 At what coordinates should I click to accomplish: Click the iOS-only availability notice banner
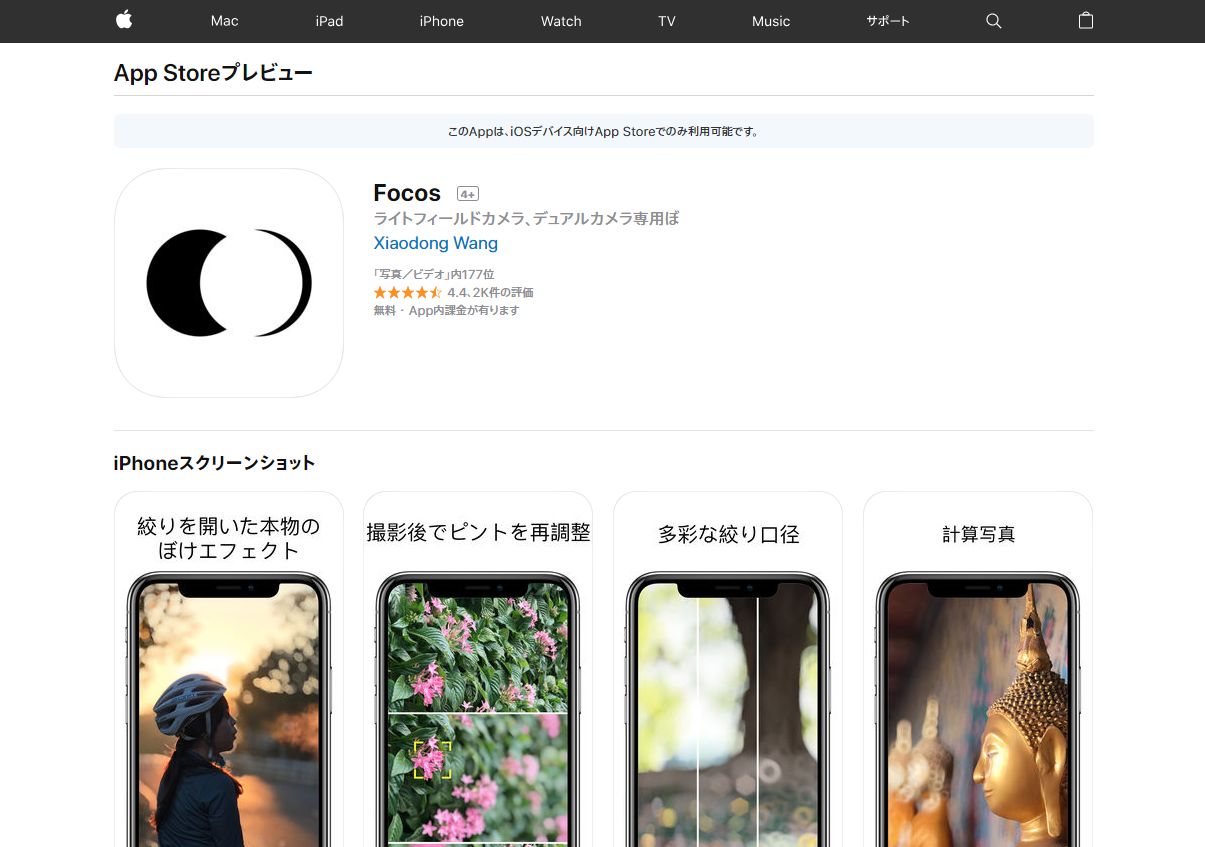(603, 131)
